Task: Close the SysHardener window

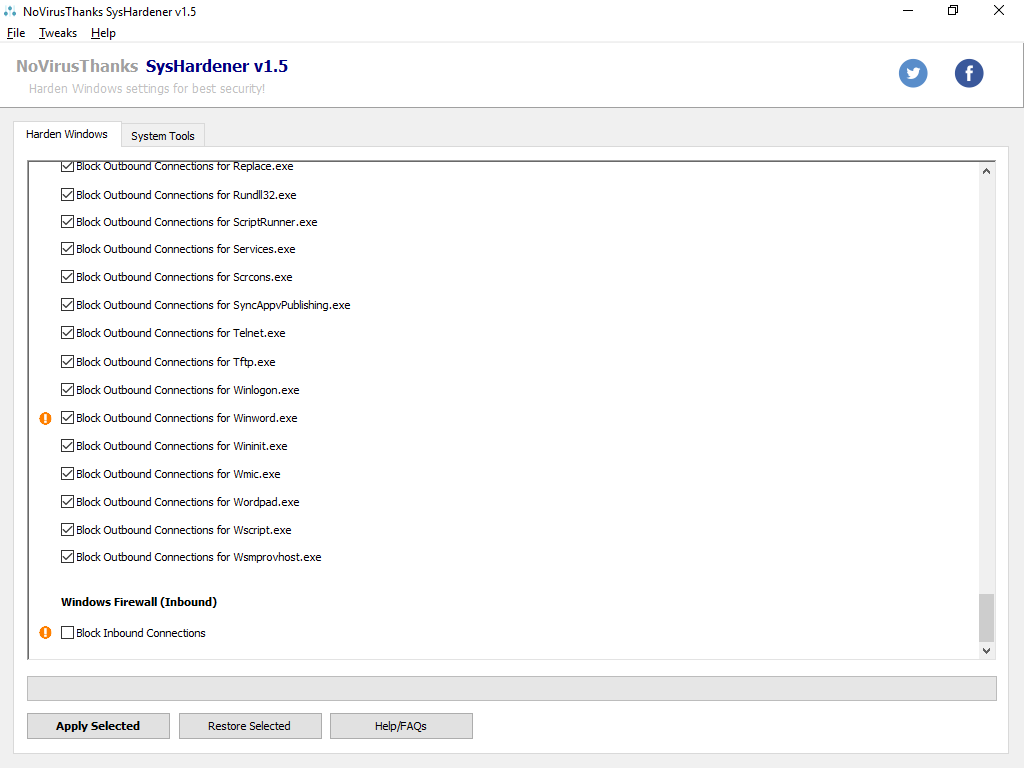Action: tap(999, 10)
